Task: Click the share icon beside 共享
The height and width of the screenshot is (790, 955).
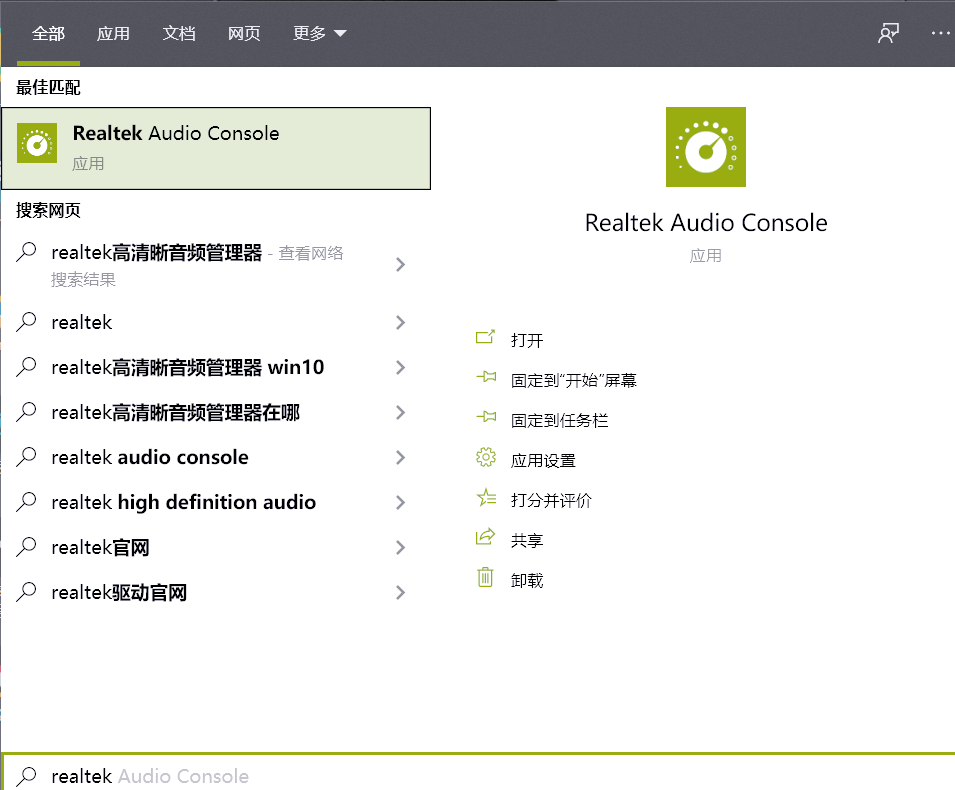Action: (486, 539)
